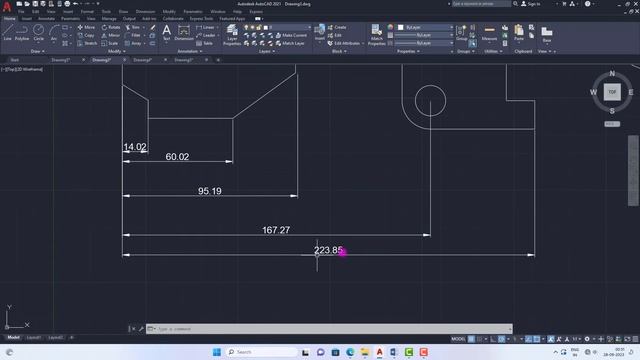Viewport: 640px width, 360px height.
Task: Click Sign In link
Action: pos(531,4)
